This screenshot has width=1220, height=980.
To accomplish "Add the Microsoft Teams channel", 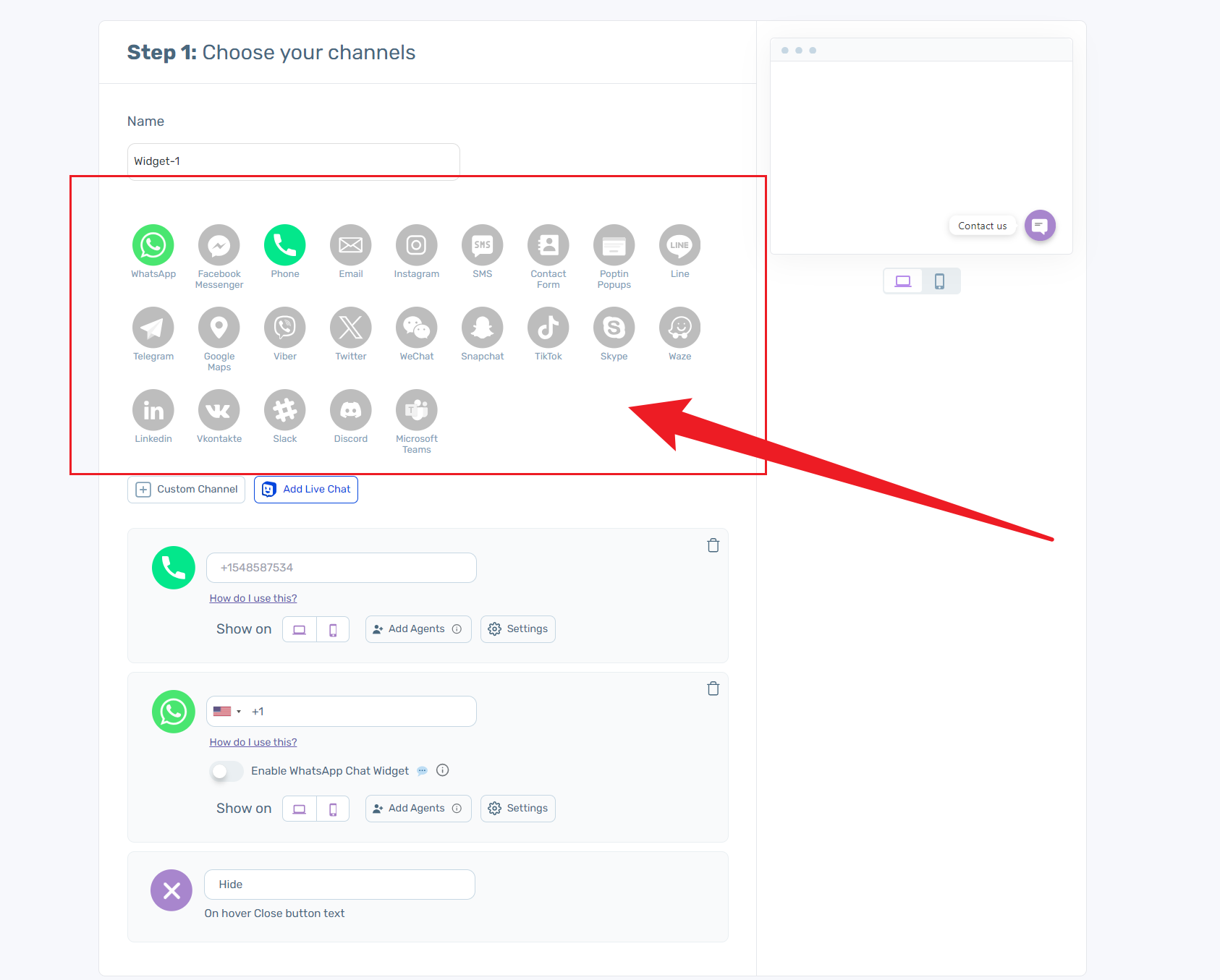I will click(x=416, y=410).
